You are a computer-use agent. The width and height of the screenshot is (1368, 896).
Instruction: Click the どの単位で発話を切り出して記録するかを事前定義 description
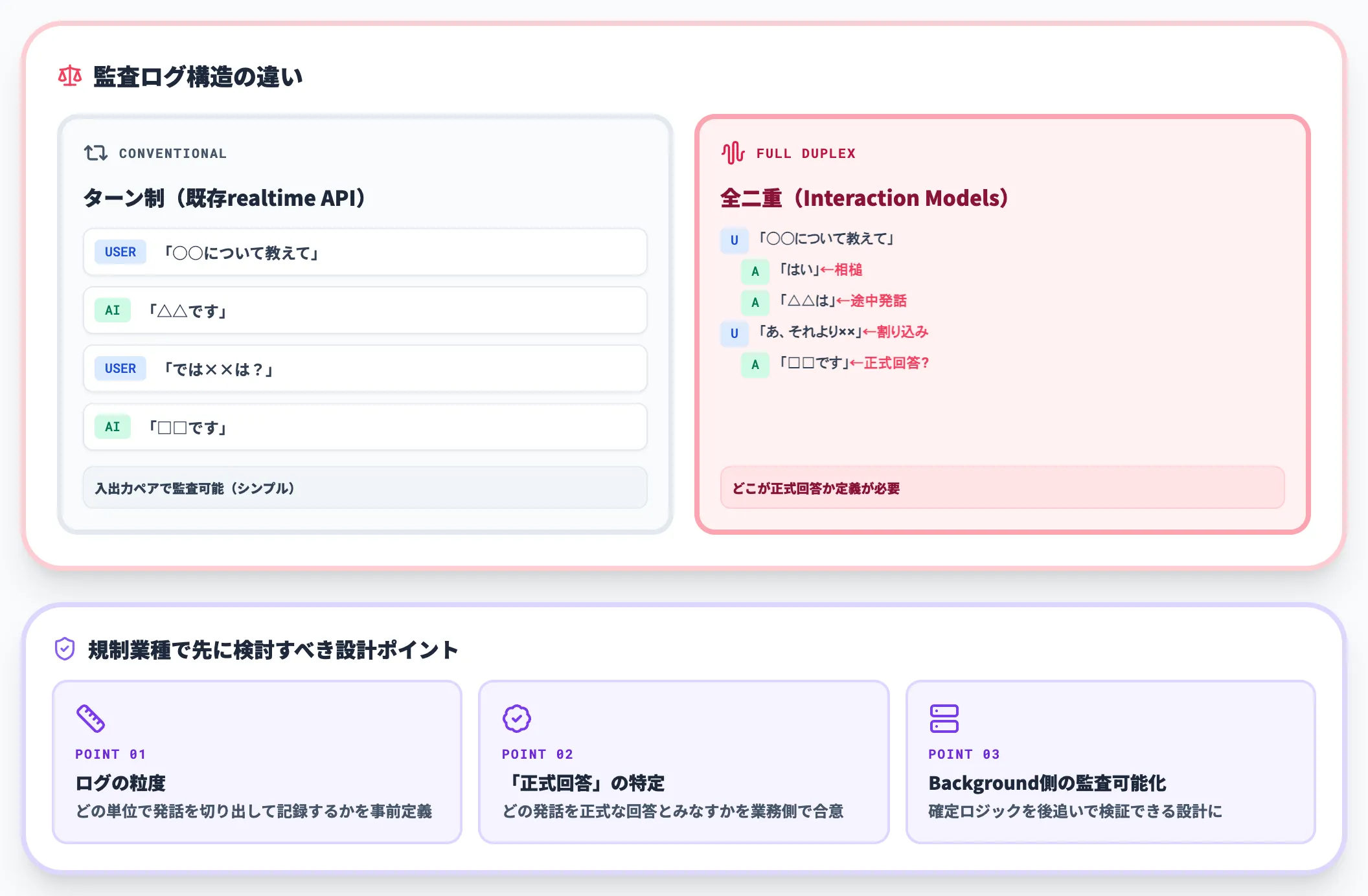pos(254,811)
